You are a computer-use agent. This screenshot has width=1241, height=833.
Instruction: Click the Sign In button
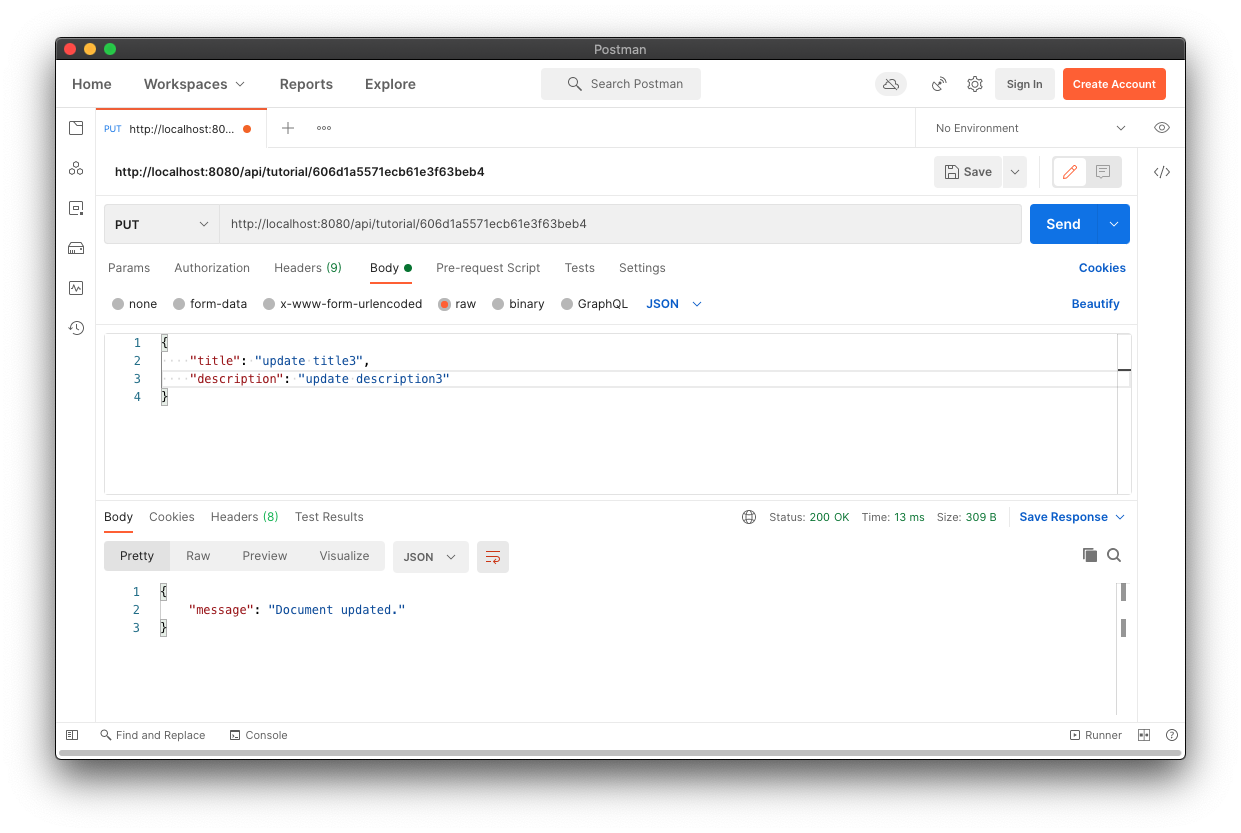(x=1024, y=84)
